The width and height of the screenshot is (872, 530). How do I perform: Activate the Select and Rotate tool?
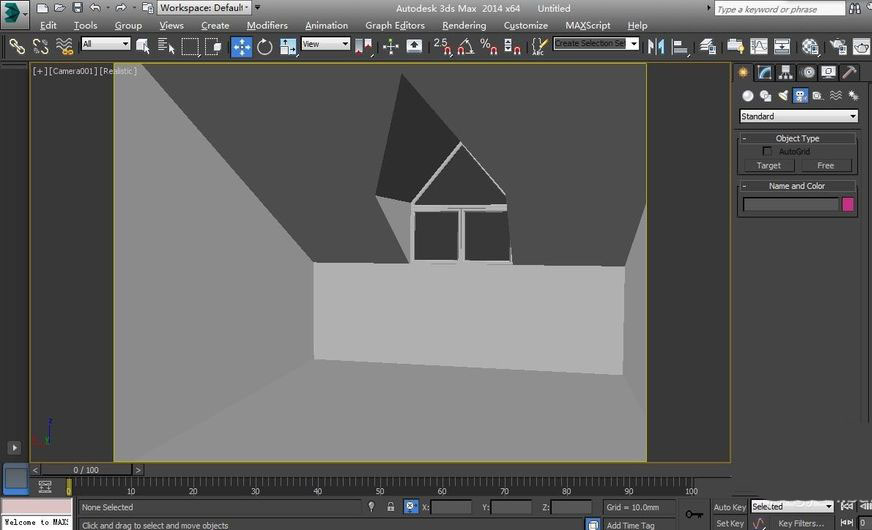(265, 46)
